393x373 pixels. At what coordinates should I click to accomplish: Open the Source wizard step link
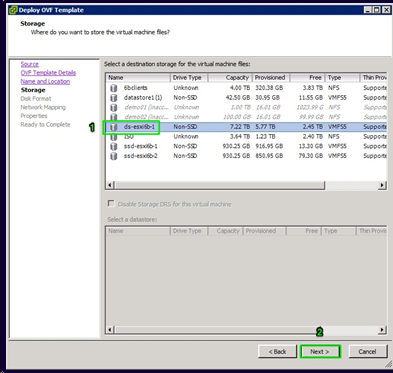click(29, 64)
